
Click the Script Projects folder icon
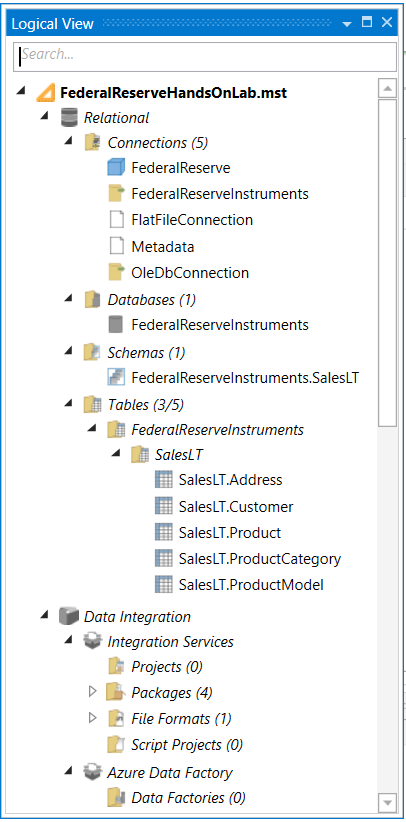116,744
